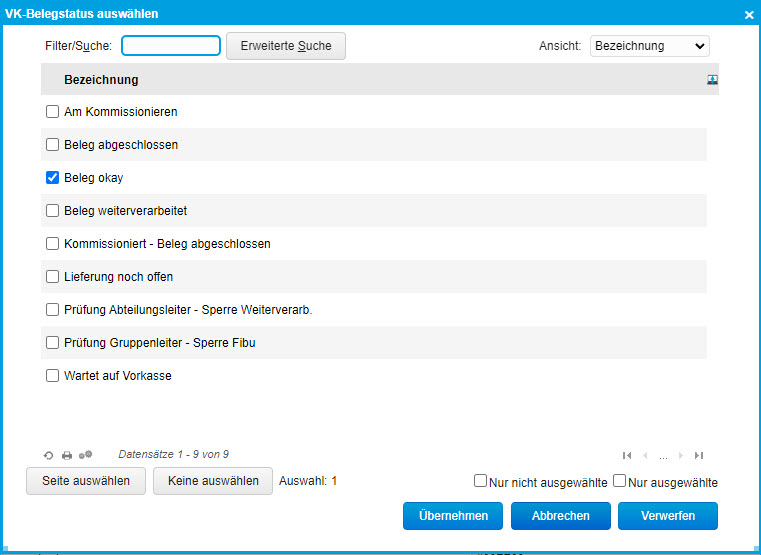
Task: Enable the Nur nicht ausgewählte checkbox
Action: 481,481
